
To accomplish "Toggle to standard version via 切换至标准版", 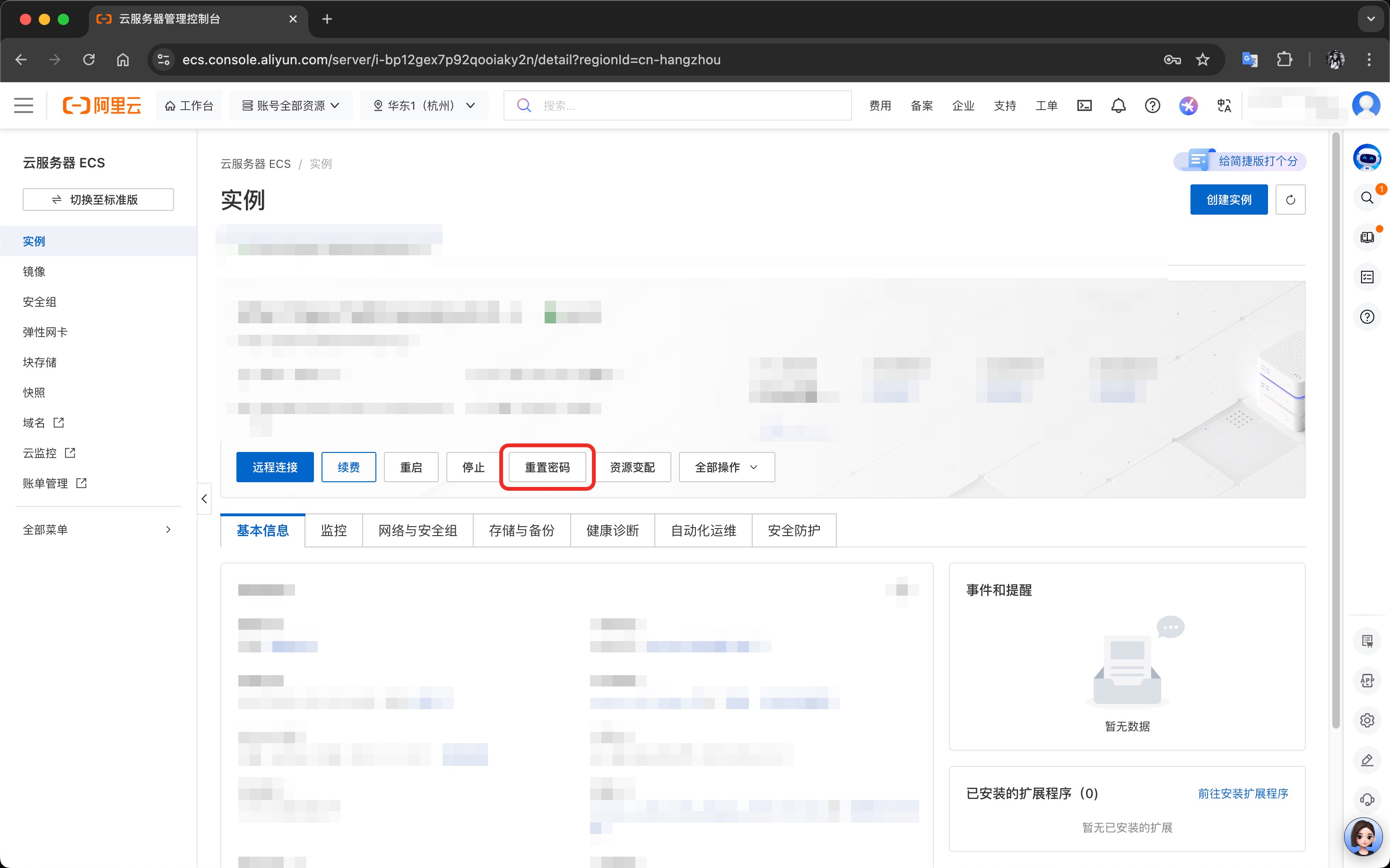I will [x=98, y=200].
